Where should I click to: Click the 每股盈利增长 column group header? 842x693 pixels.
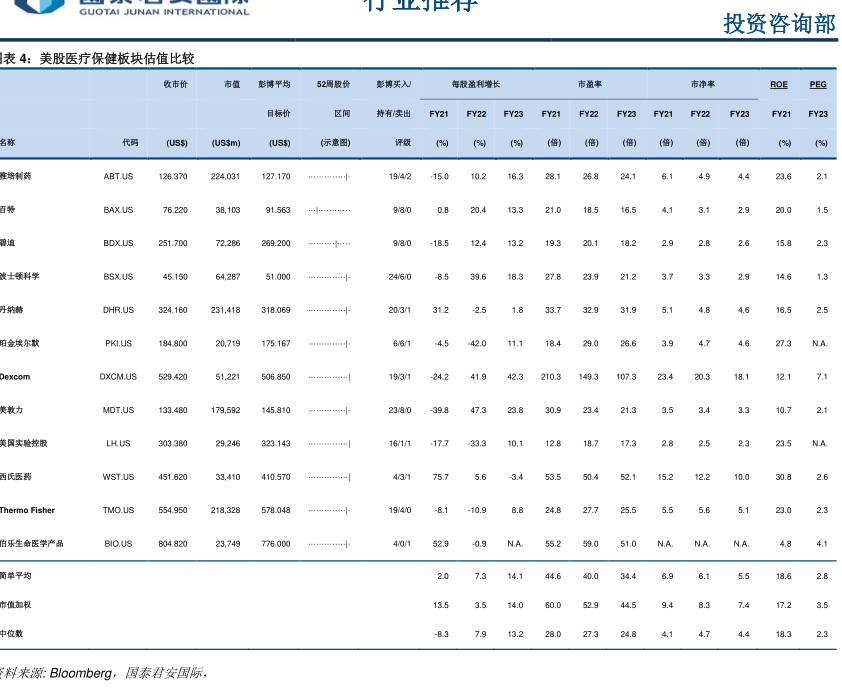pyautogui.click(x=475, y=85)
